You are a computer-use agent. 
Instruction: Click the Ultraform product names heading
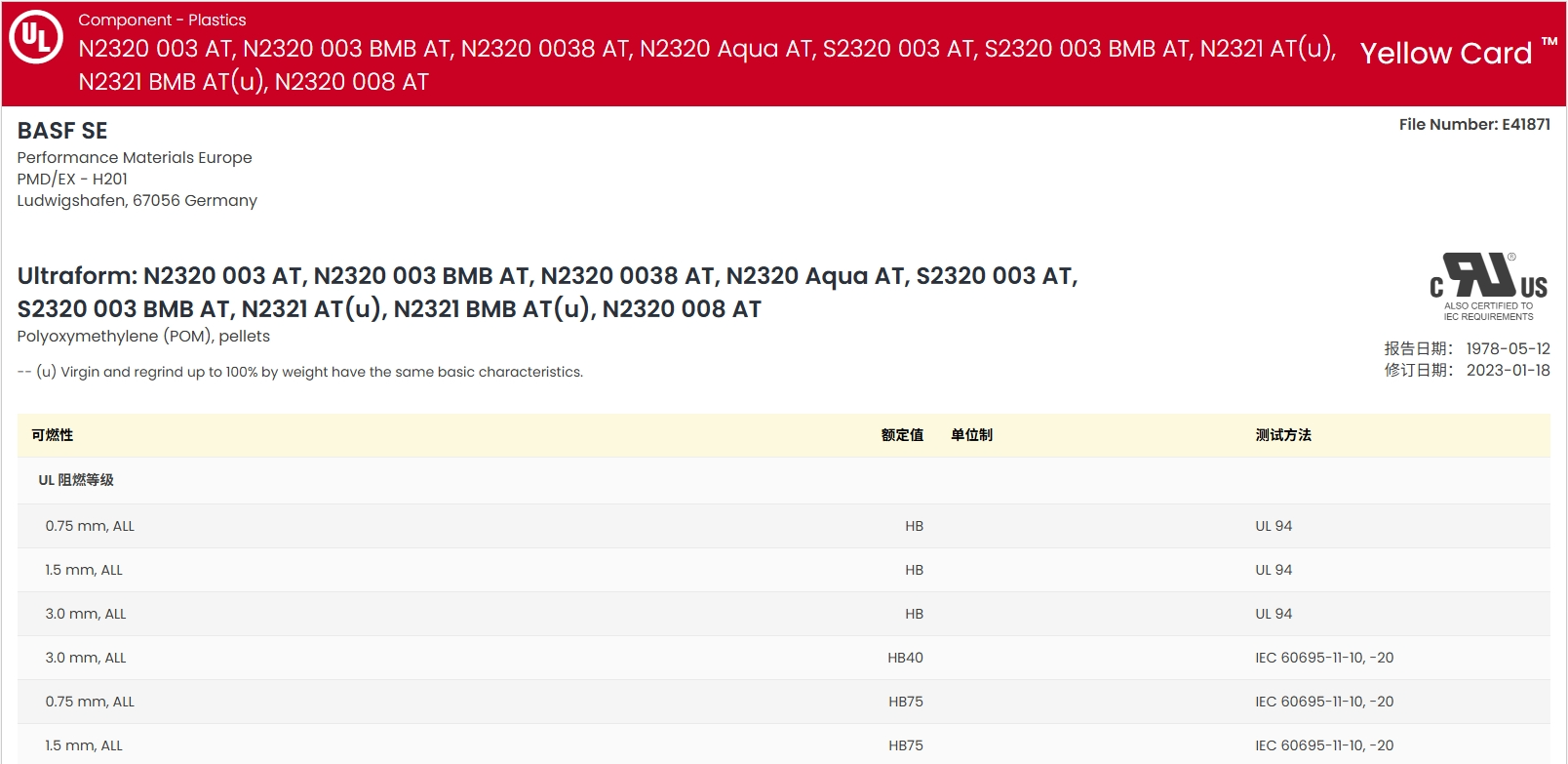tap(547, 292)
